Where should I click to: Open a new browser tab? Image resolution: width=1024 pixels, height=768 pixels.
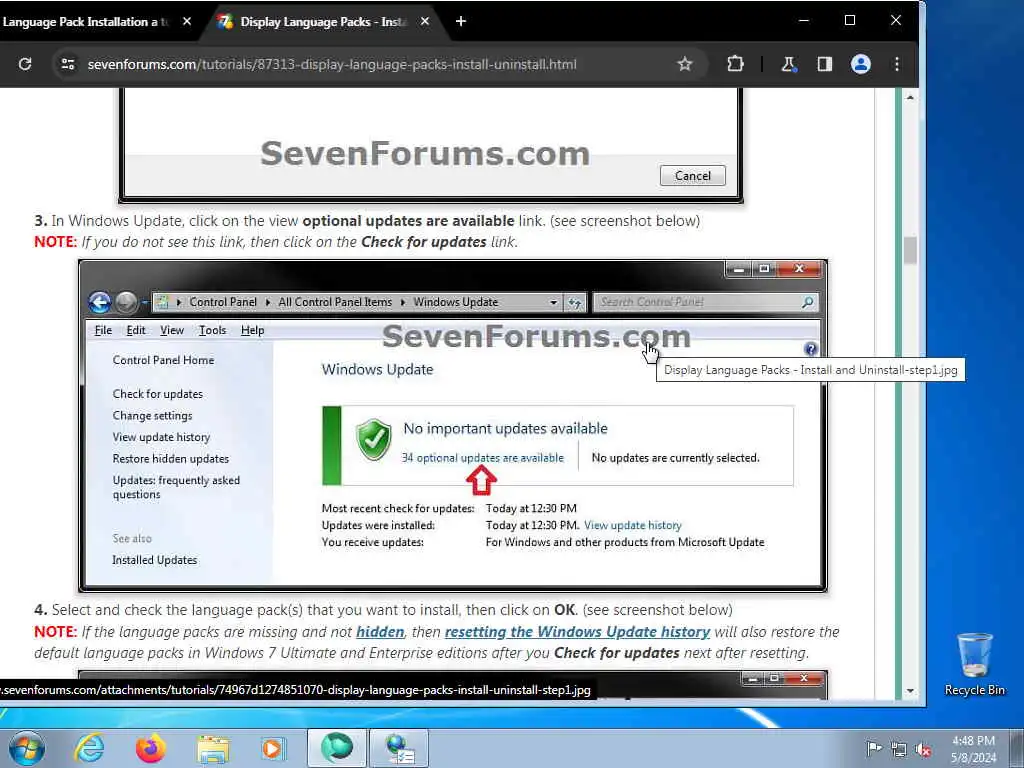coord(461,22)
